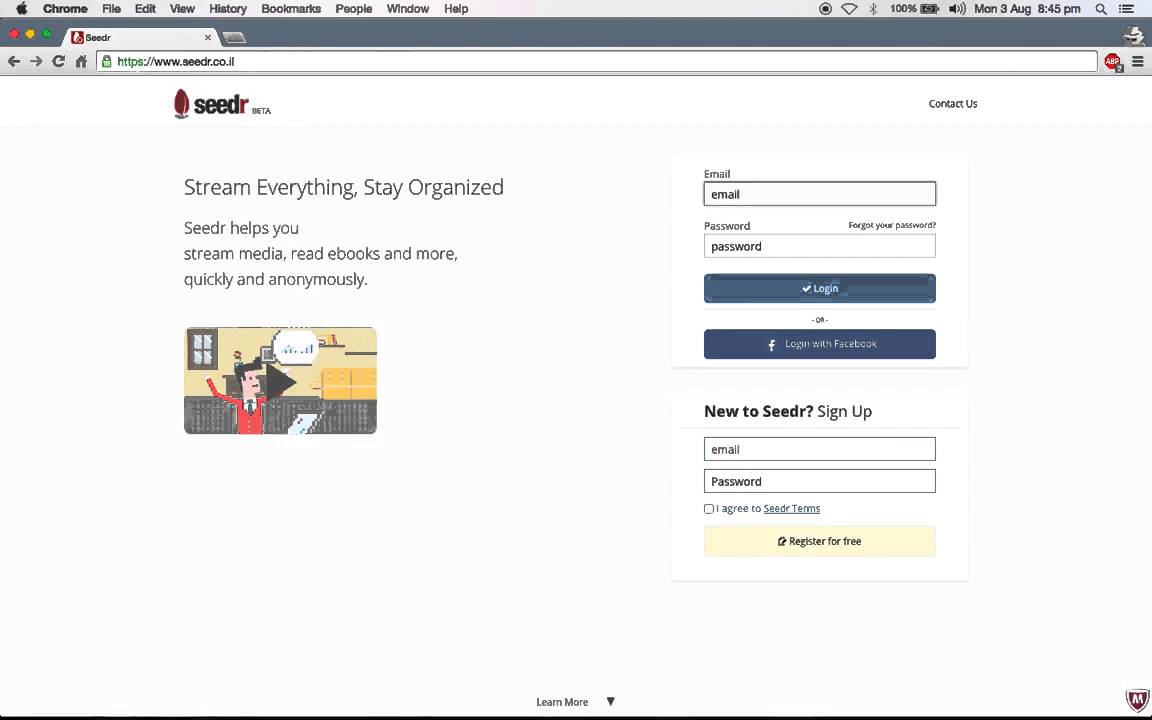Open the Window menu
Viewport: 1152px width, 720px height.
[408, 9]
